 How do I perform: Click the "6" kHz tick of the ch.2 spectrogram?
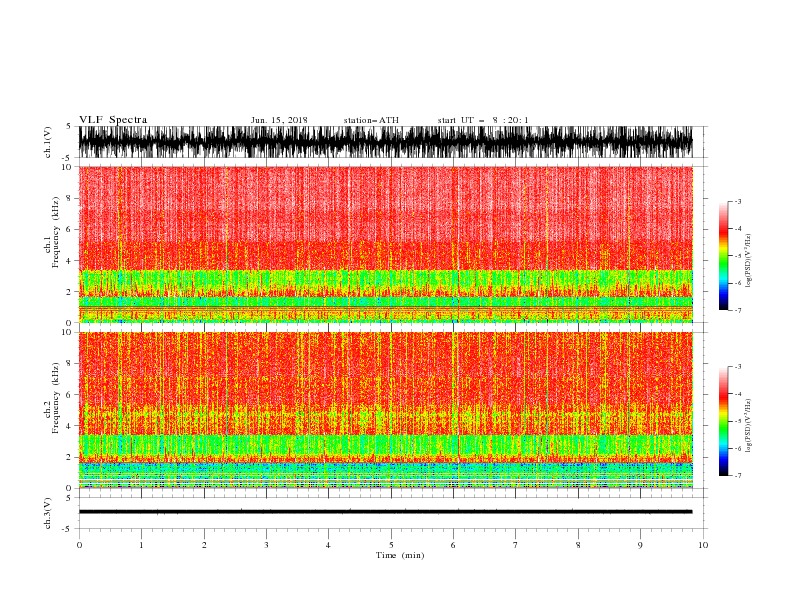coord(69,395)
